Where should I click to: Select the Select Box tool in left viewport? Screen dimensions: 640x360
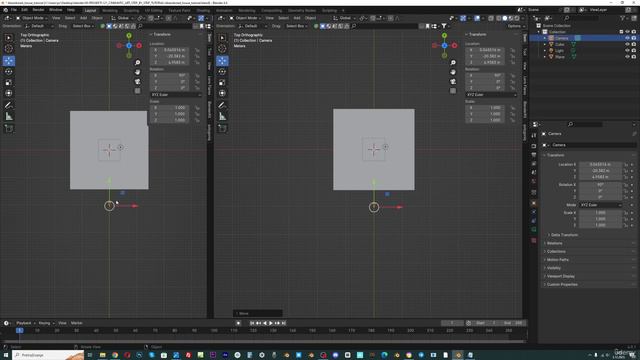pyautogui.click(x=9, y=38)
